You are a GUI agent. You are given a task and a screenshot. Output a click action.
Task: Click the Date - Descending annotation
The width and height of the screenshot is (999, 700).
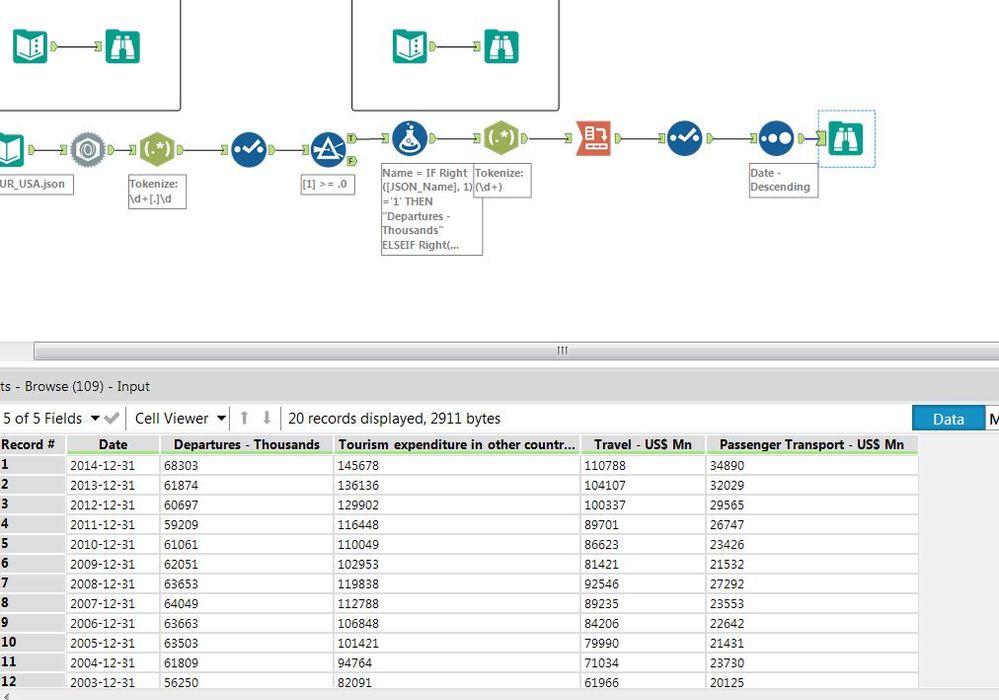(783, 180)
